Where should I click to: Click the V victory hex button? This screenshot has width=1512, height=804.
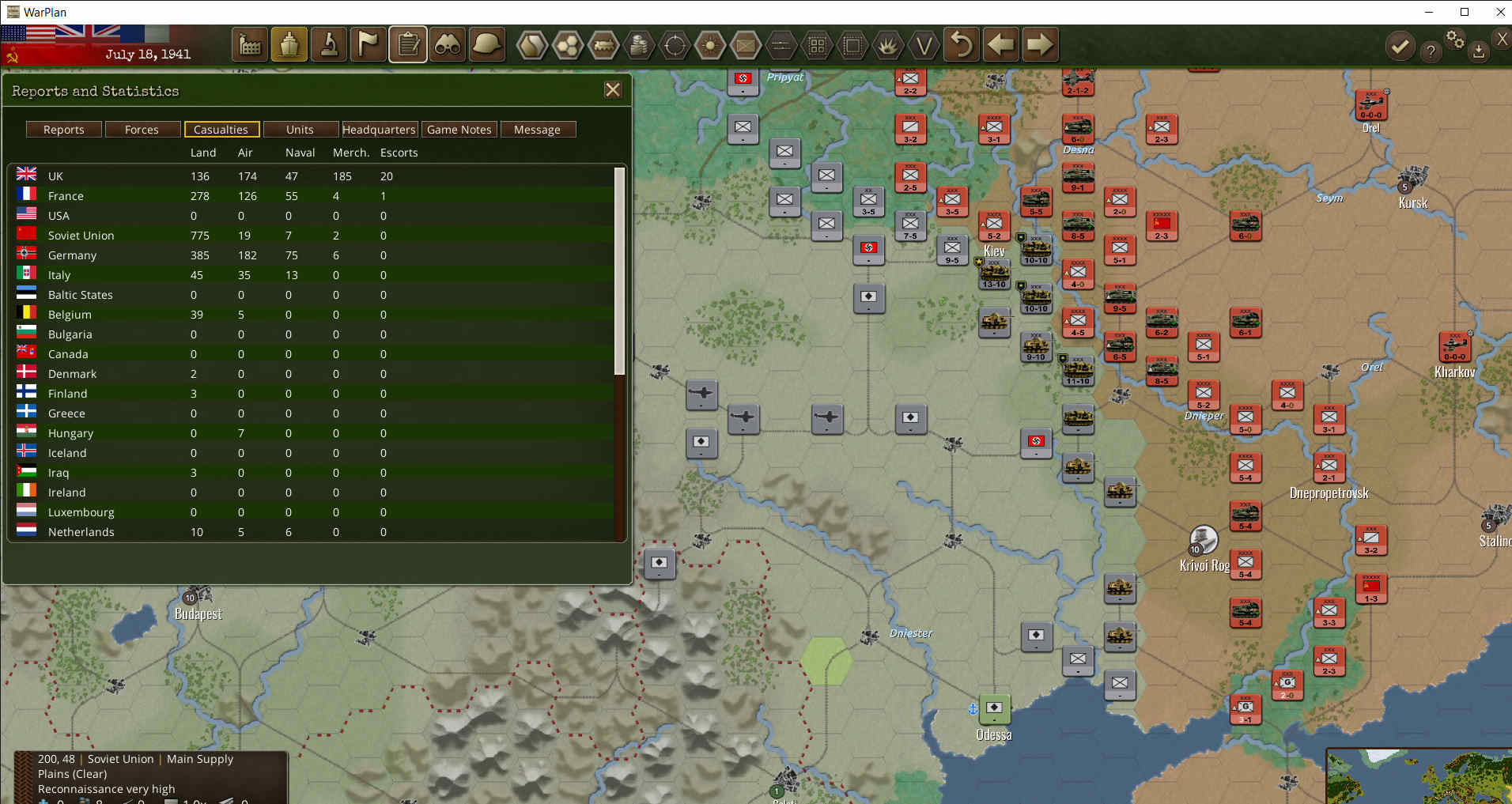924,45
